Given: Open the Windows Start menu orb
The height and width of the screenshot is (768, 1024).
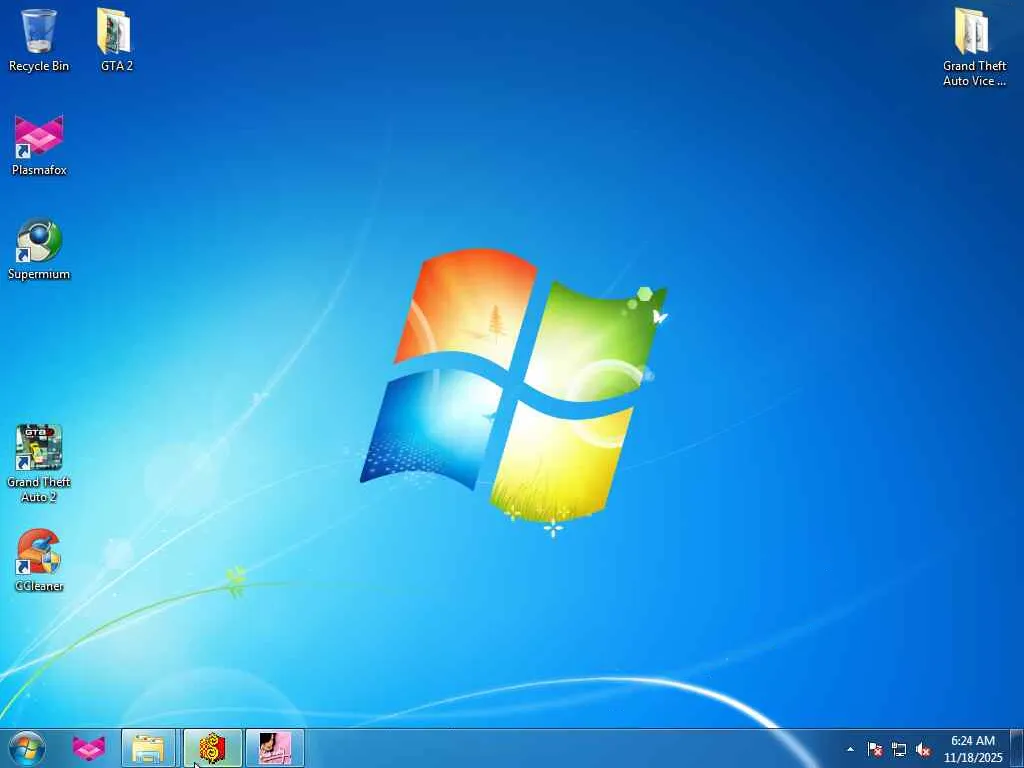Looking at the screenshot, I should click(27, 748).
